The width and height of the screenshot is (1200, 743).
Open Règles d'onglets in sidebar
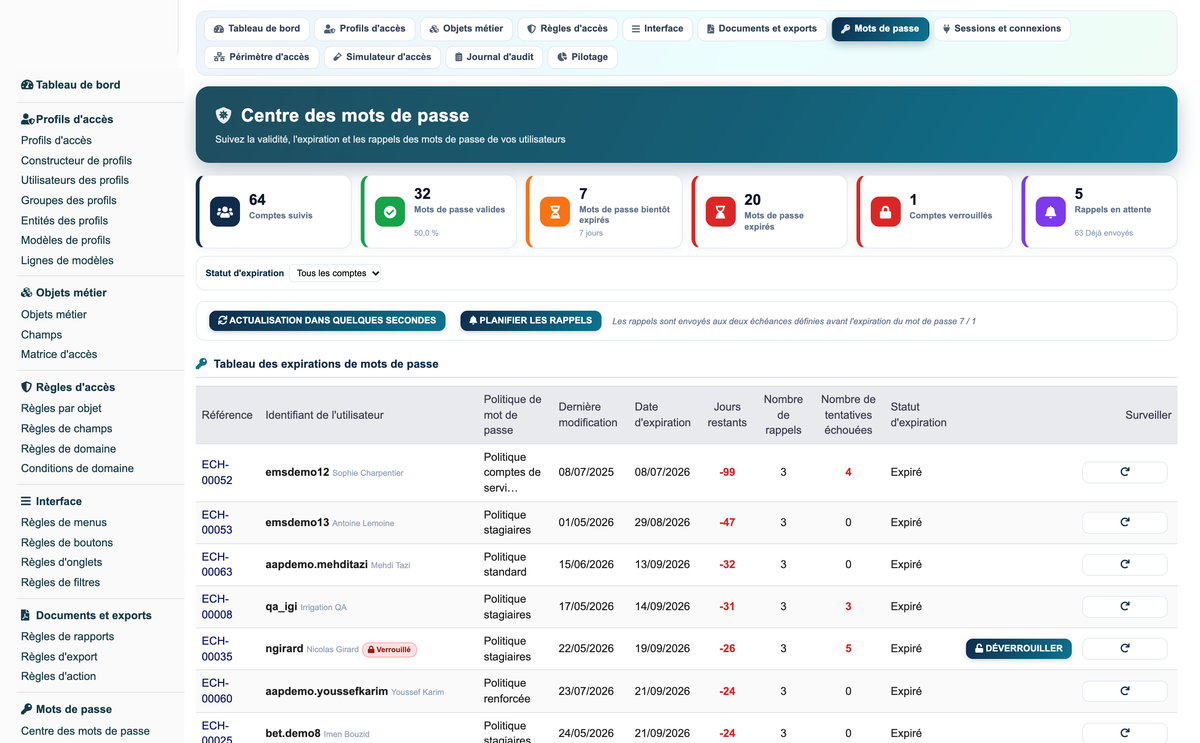point(60,563)
